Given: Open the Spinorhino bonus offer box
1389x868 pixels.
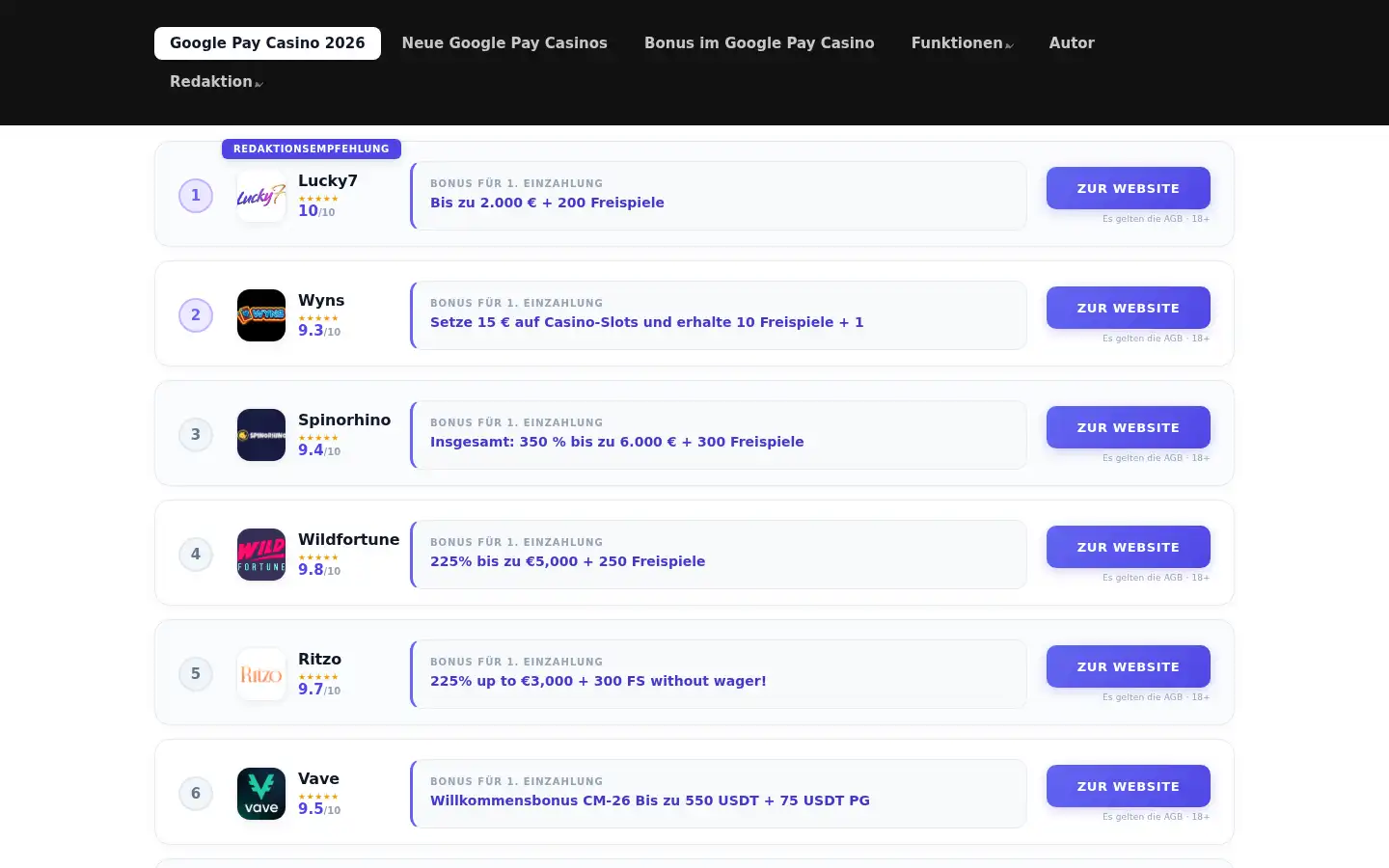Looking at the screenshot, I should click(x=719, y=435).
